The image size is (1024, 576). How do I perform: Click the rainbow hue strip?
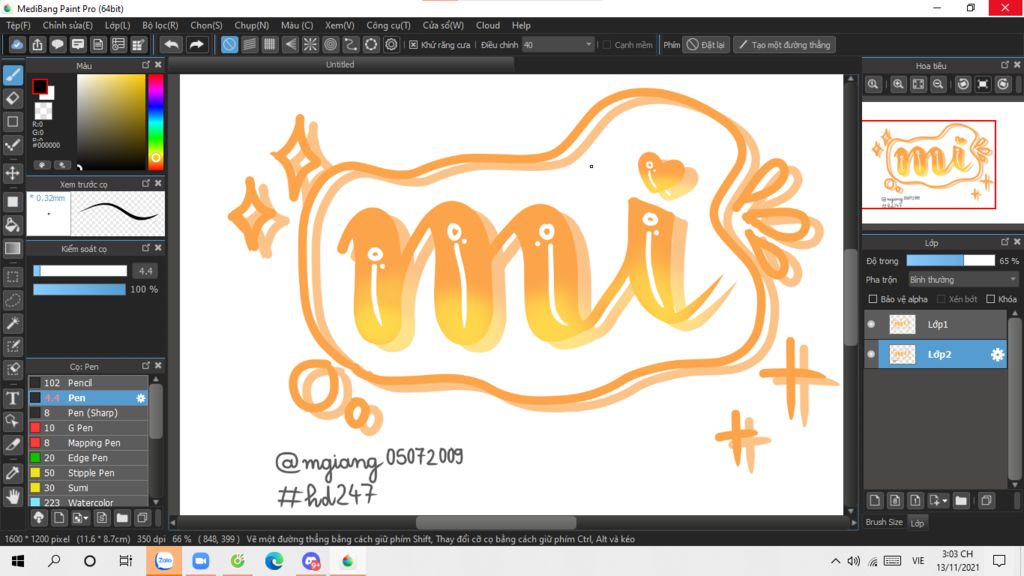pos(155,120)
